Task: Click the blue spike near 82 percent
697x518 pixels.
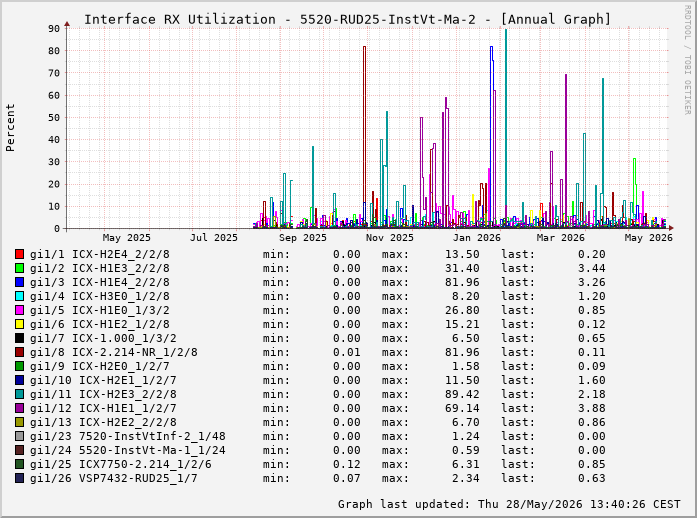Action: click(x=492, y=137)
